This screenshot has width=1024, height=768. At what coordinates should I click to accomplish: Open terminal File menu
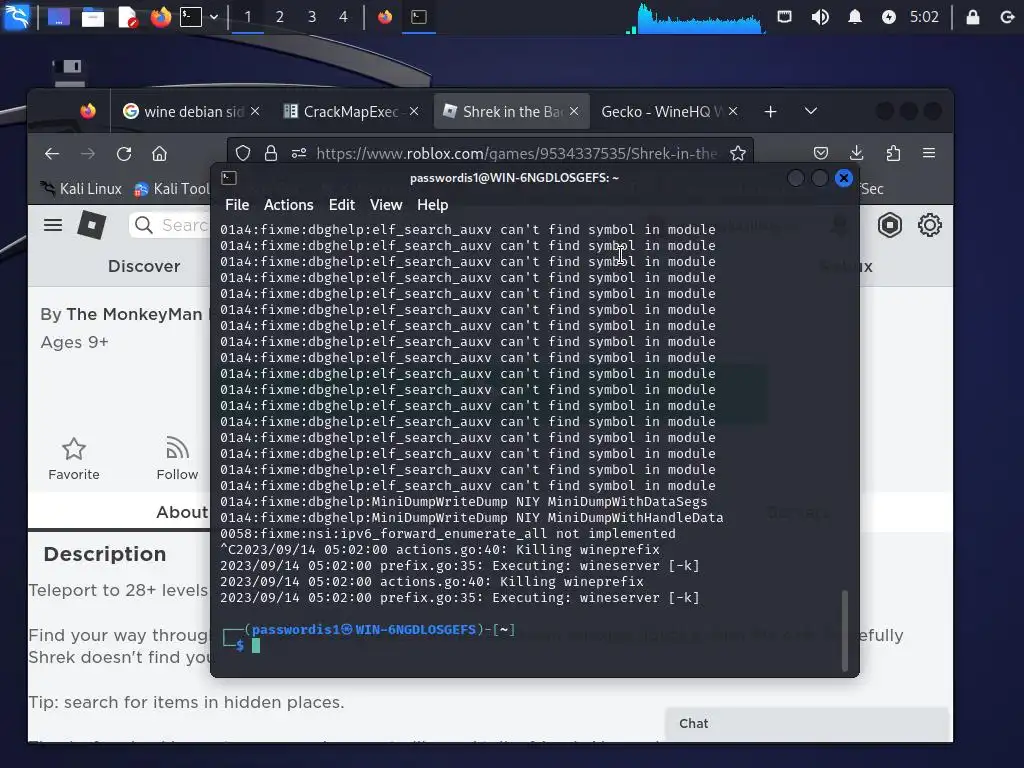click(x=237, y=205)
